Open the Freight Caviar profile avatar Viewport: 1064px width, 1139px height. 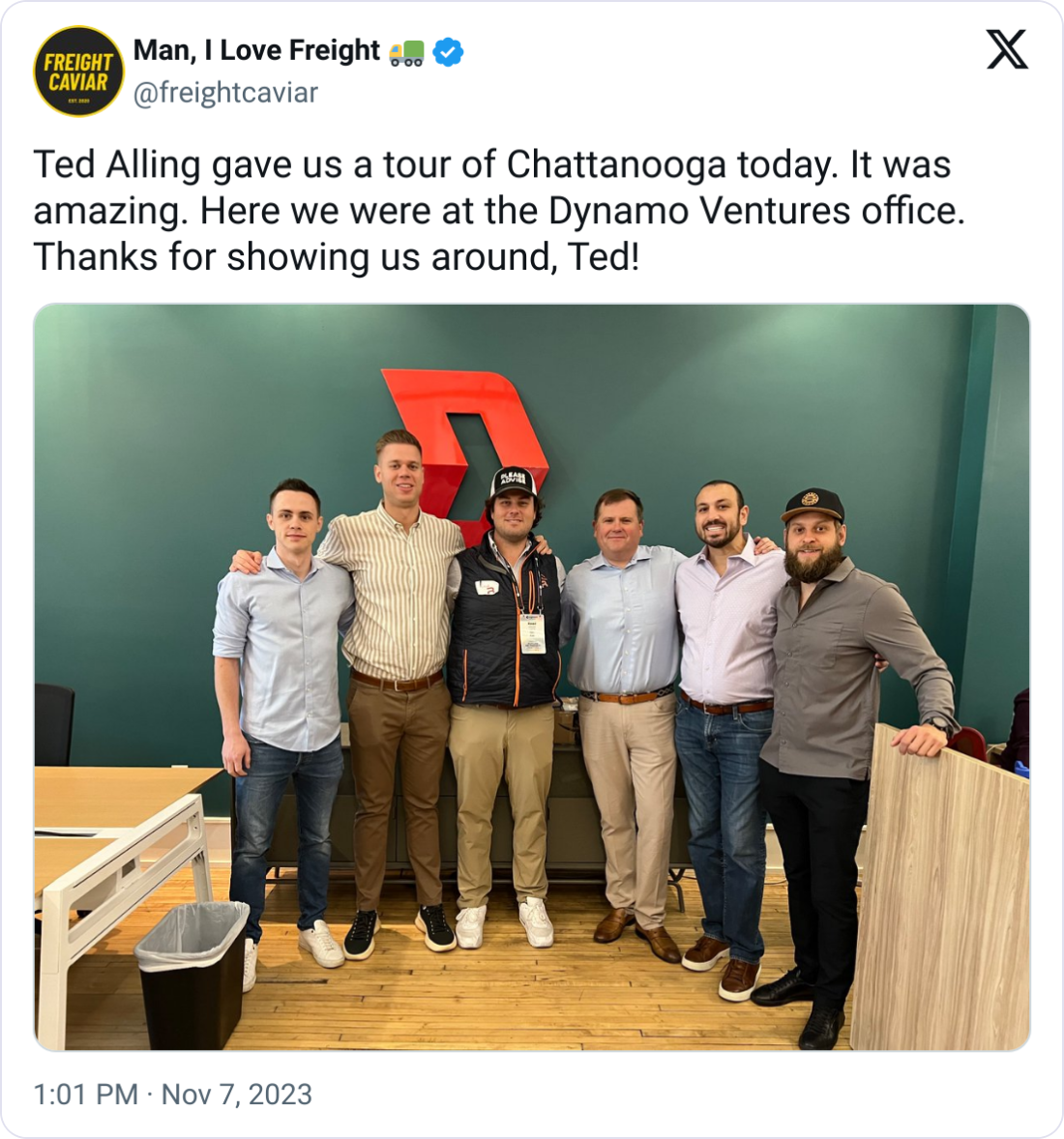pos(78,72)
